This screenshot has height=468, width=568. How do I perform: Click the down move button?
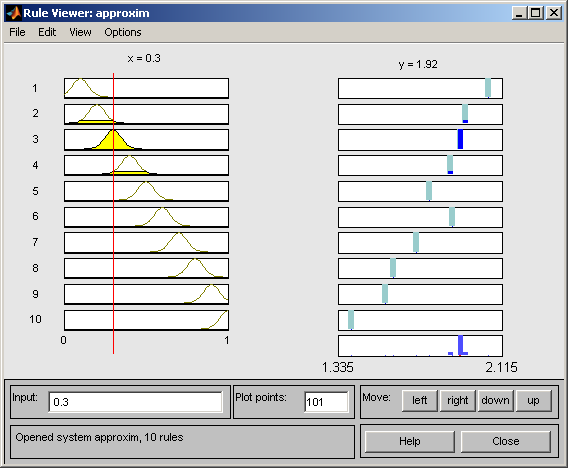coord(496,401)
